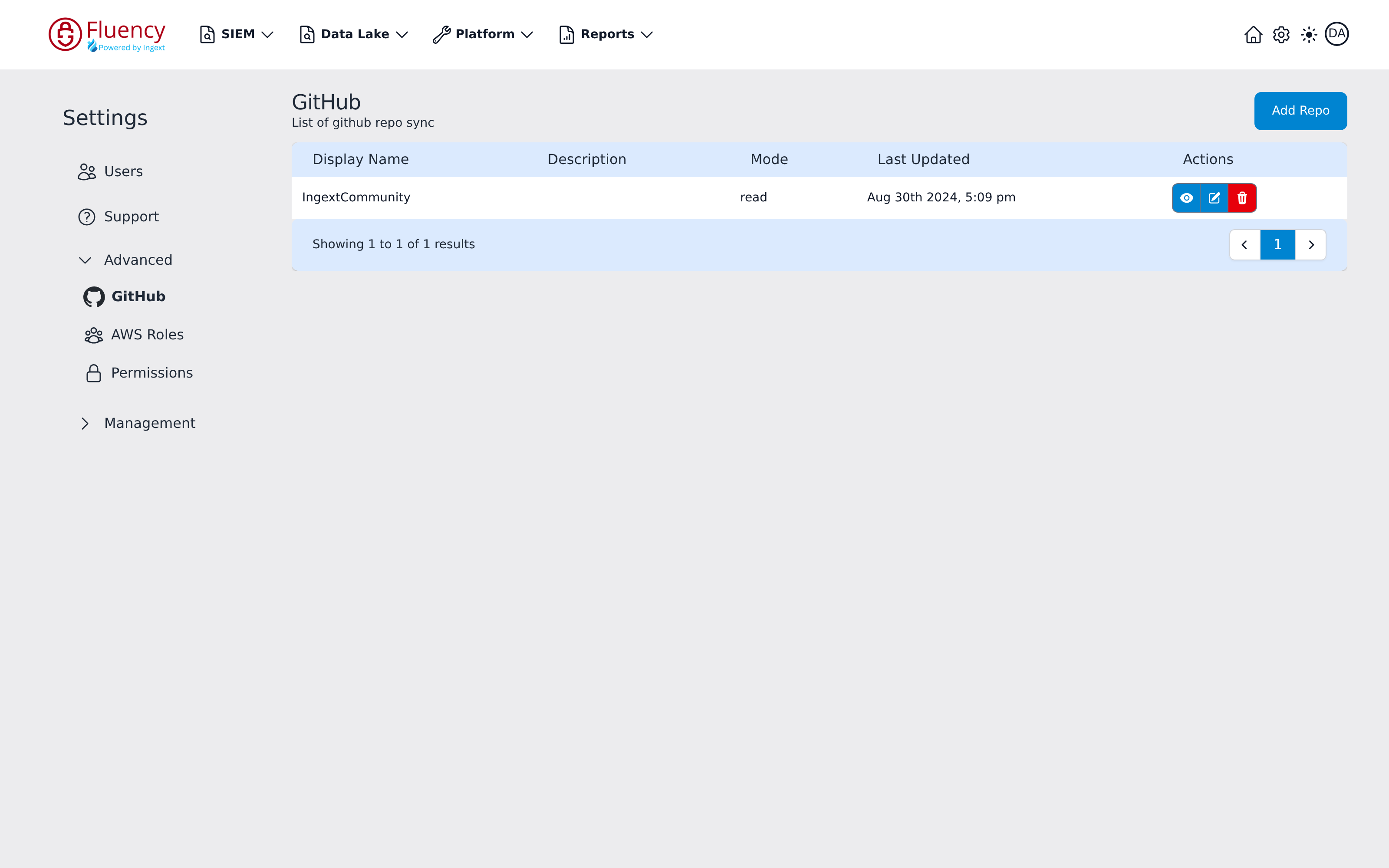Open the DA user avatar menu
The width and height of the screenshot is (1389, 868).
click(1337, 34)
